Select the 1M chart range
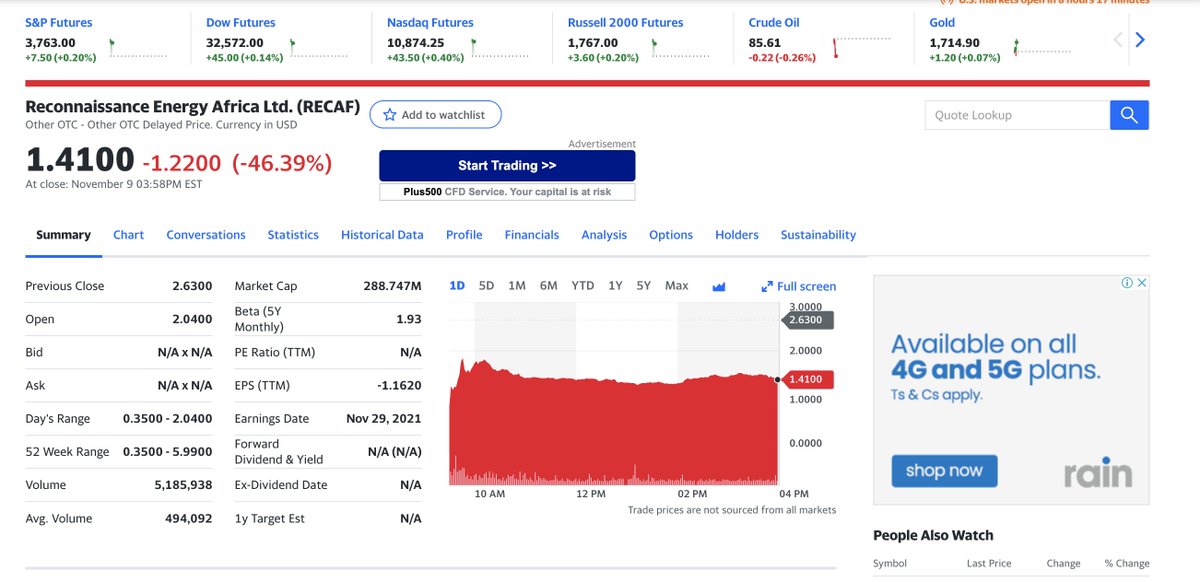 pyautogui.click(x=517, y=286)
